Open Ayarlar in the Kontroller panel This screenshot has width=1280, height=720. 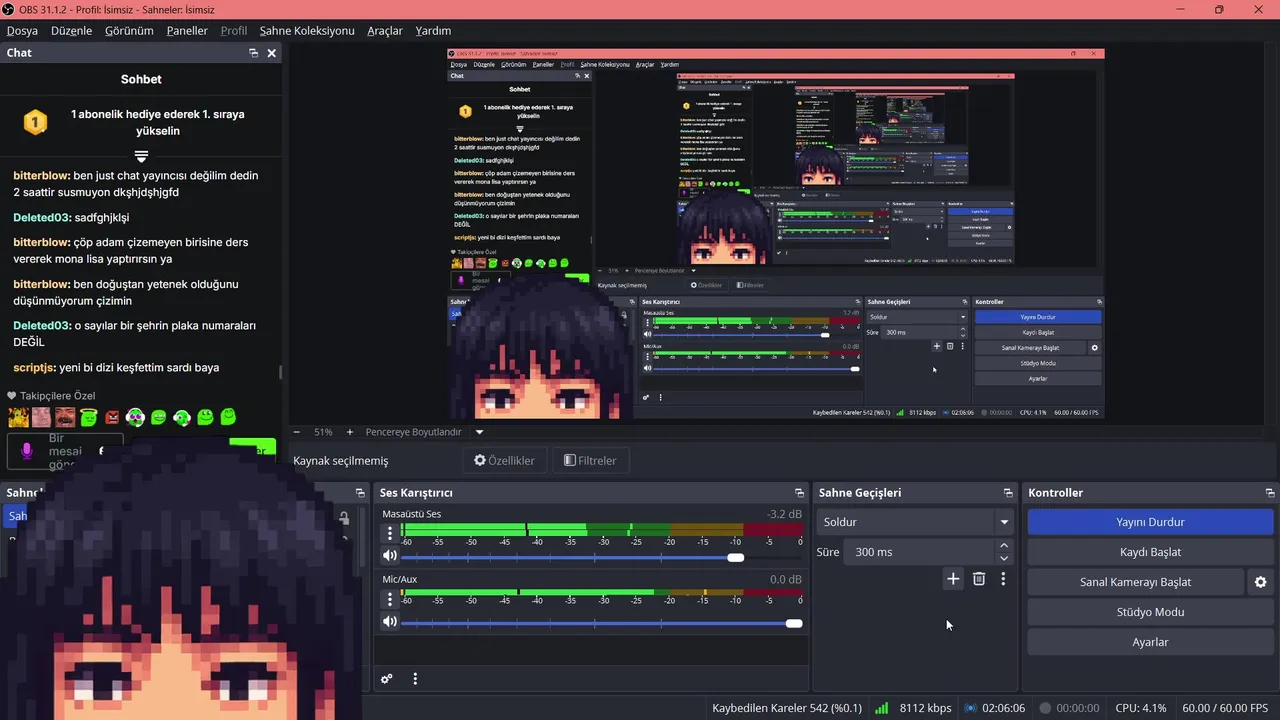coord(1150,642)
